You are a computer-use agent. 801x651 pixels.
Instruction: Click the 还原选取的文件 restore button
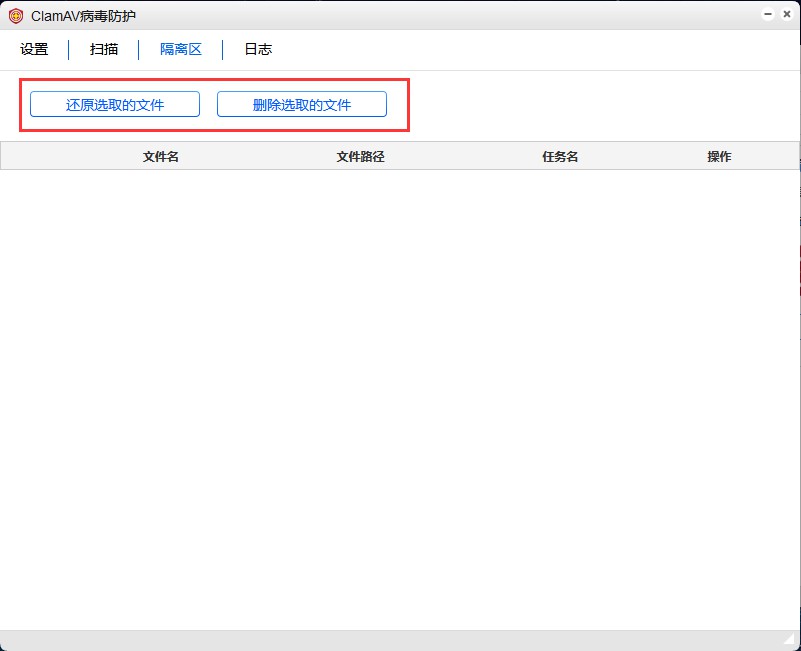point(113,103)
